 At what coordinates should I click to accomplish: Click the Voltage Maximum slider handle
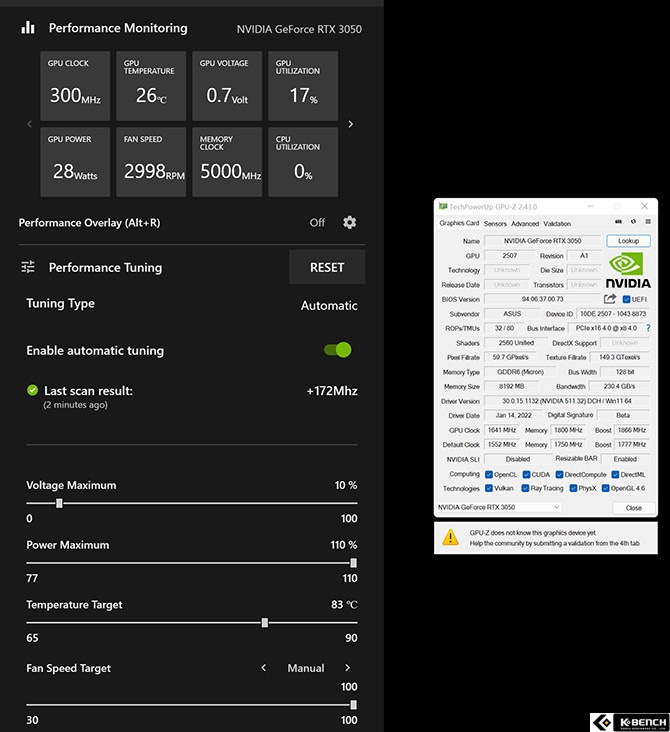click(59, 503)
